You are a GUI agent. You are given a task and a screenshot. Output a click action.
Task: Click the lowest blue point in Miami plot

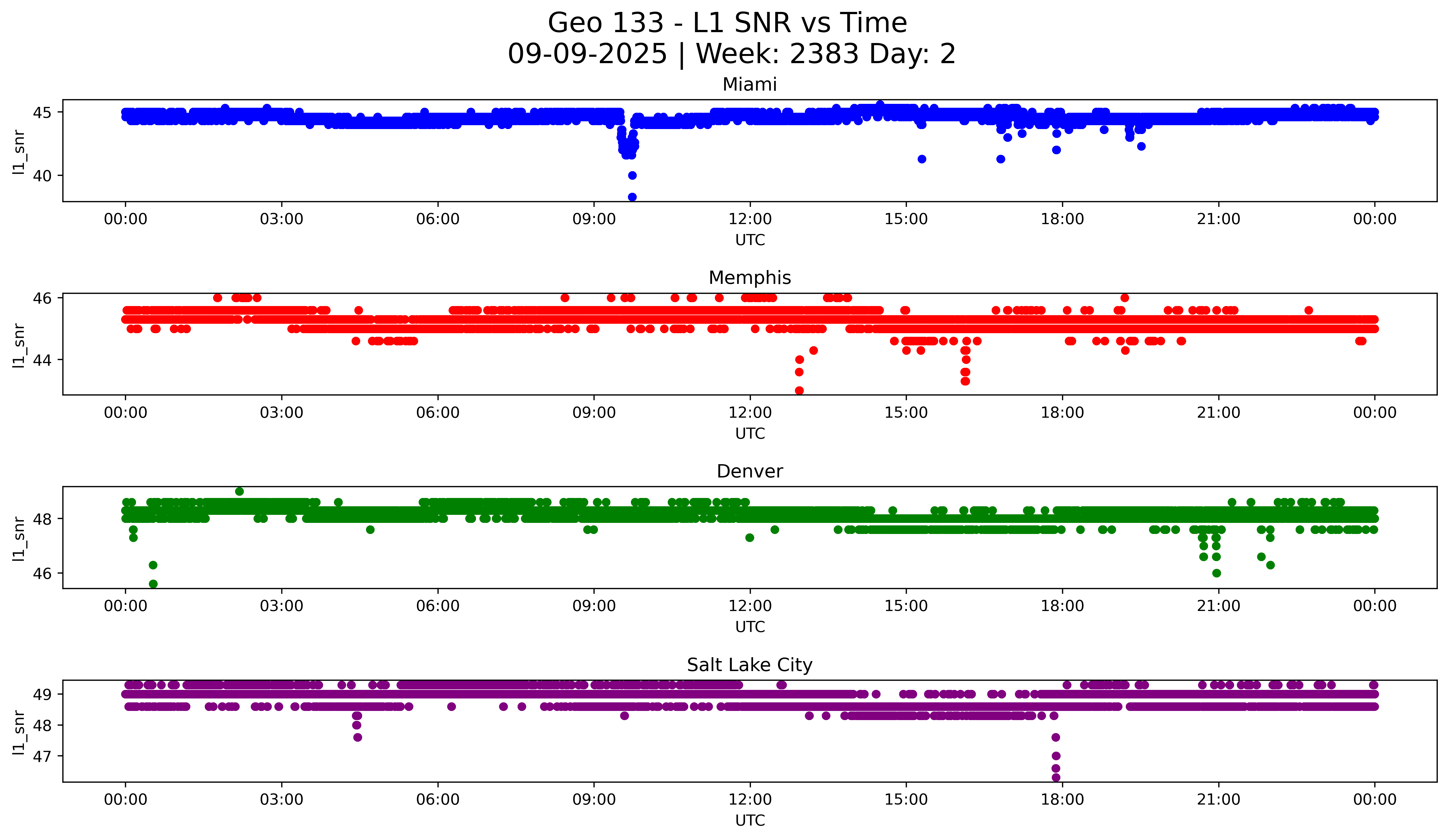point(632,197)
